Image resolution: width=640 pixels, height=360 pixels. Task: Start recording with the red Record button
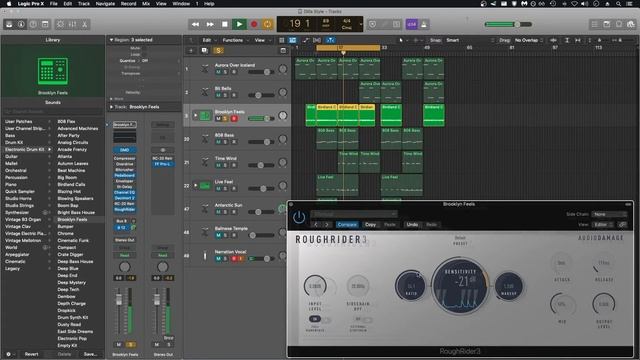pos(254,24)
